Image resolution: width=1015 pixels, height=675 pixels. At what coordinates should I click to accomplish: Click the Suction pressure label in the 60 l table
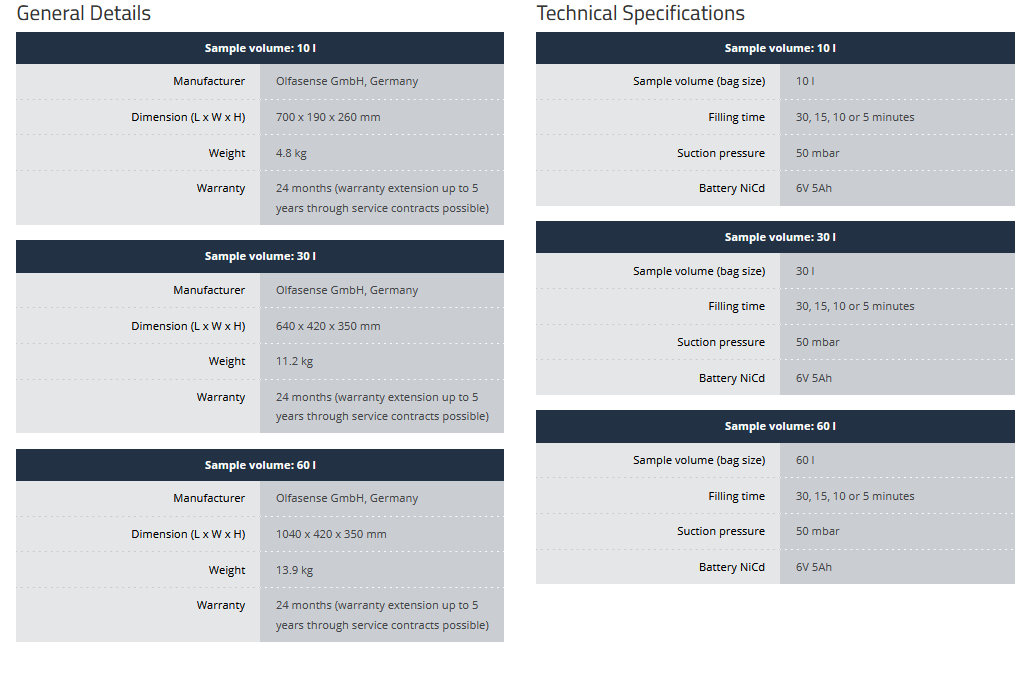point(720,531)
